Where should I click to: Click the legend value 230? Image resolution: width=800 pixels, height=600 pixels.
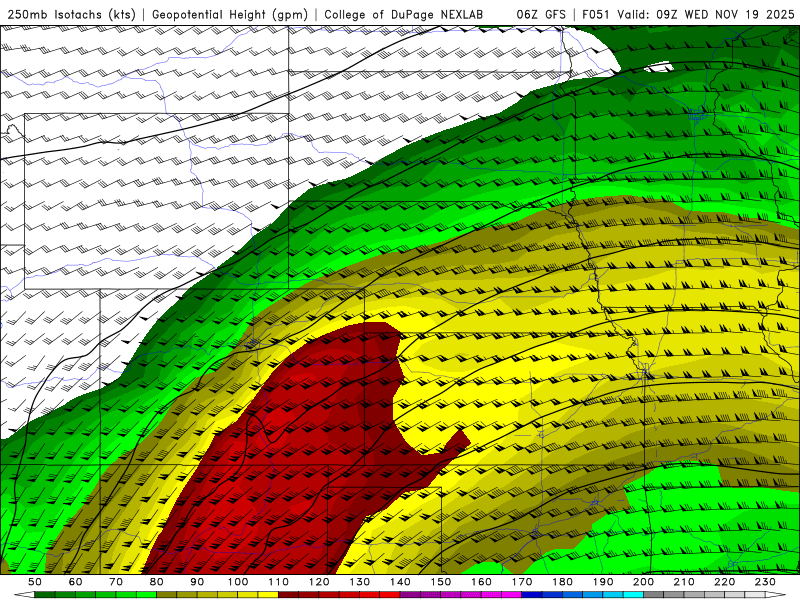tap(765, 582)
